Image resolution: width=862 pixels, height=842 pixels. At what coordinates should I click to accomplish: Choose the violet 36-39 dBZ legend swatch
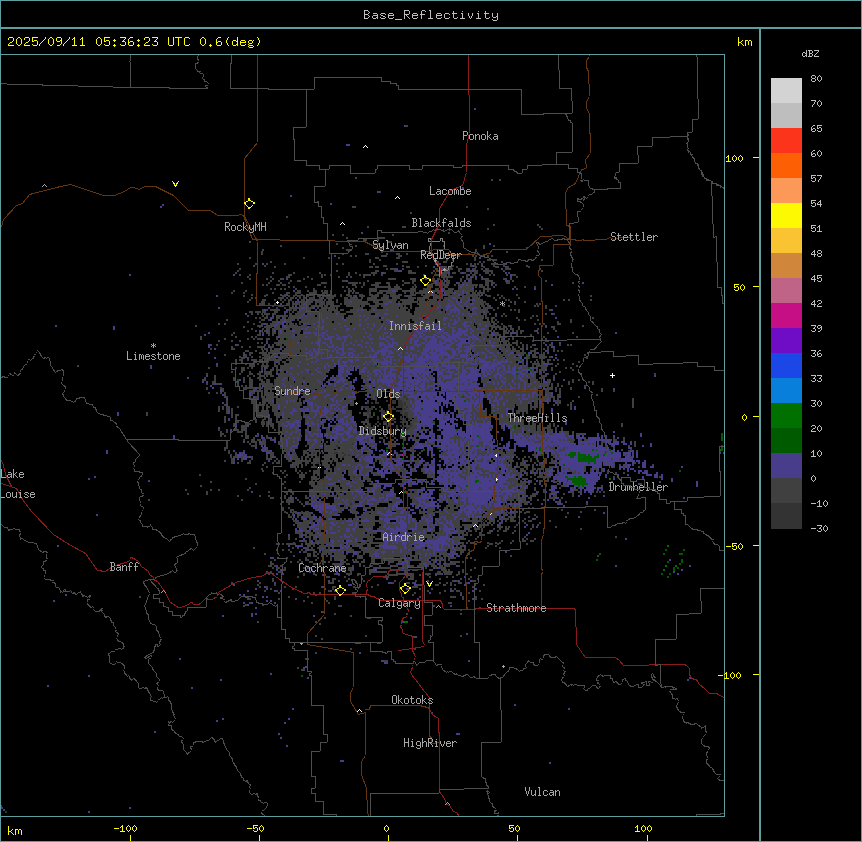[786, 341]
